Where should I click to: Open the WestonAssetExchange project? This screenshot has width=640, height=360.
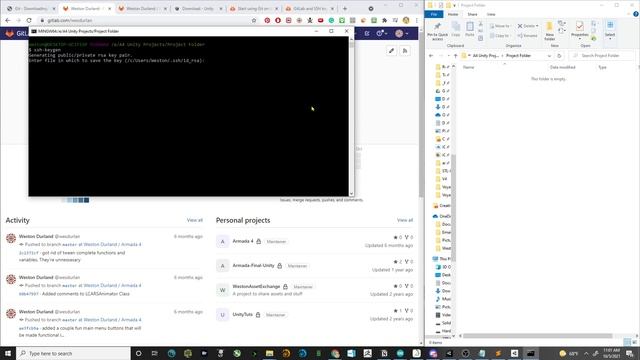(x=256, y=287)
